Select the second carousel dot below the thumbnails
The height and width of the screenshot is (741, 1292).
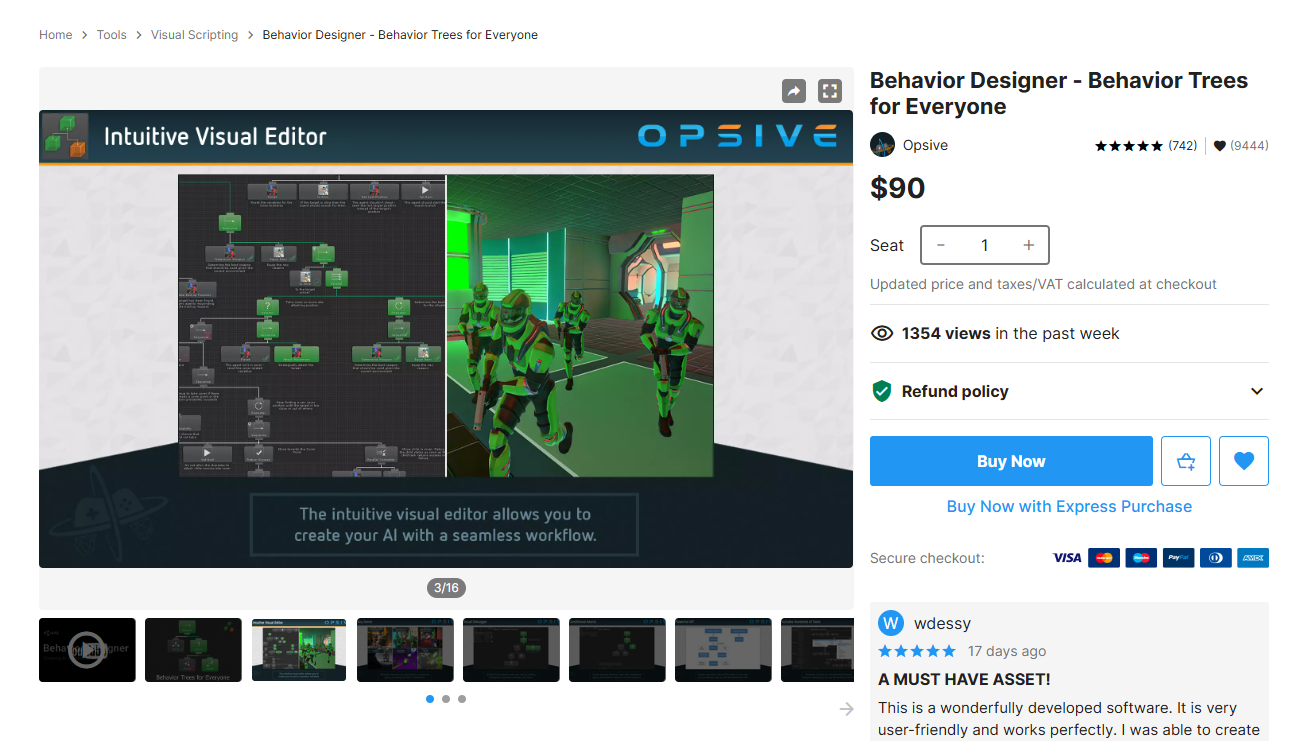point(445,699)
